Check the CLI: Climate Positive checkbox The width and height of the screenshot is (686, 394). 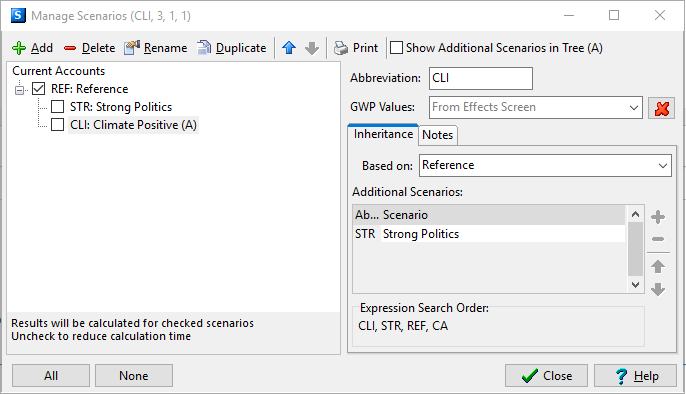(x=57, y=125)
